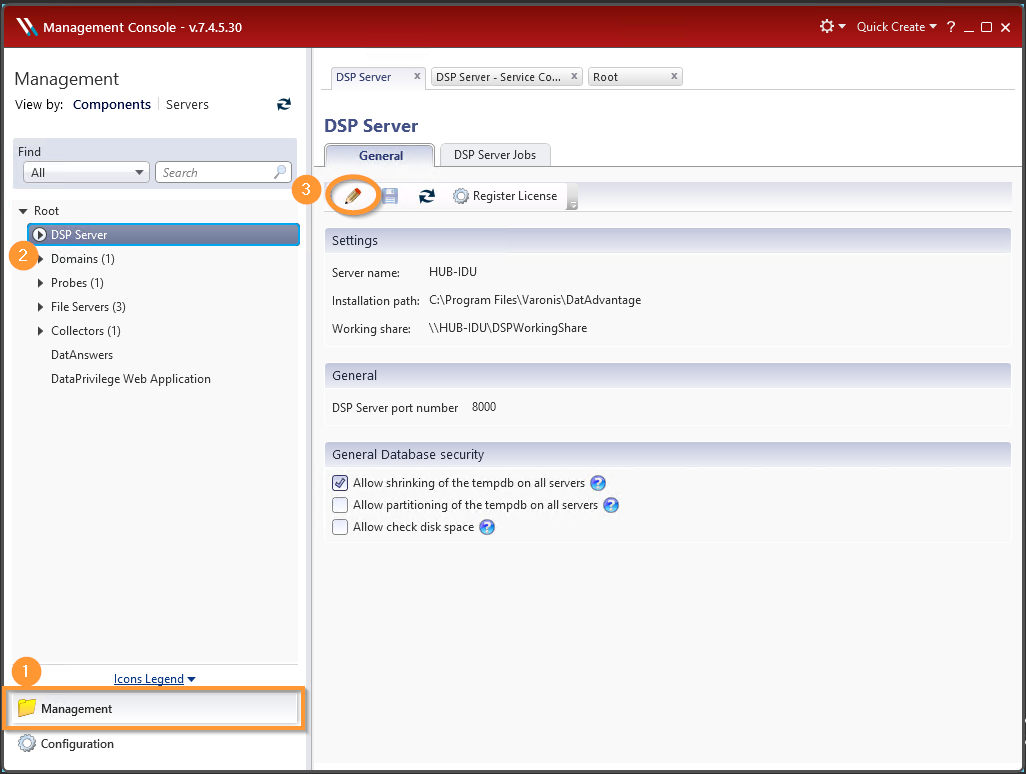Open the Configuration section

[x=77, y=744]
